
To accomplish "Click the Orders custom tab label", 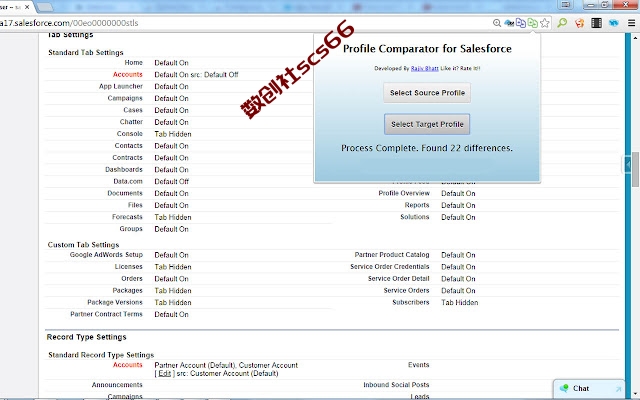I will click(132, 278).
